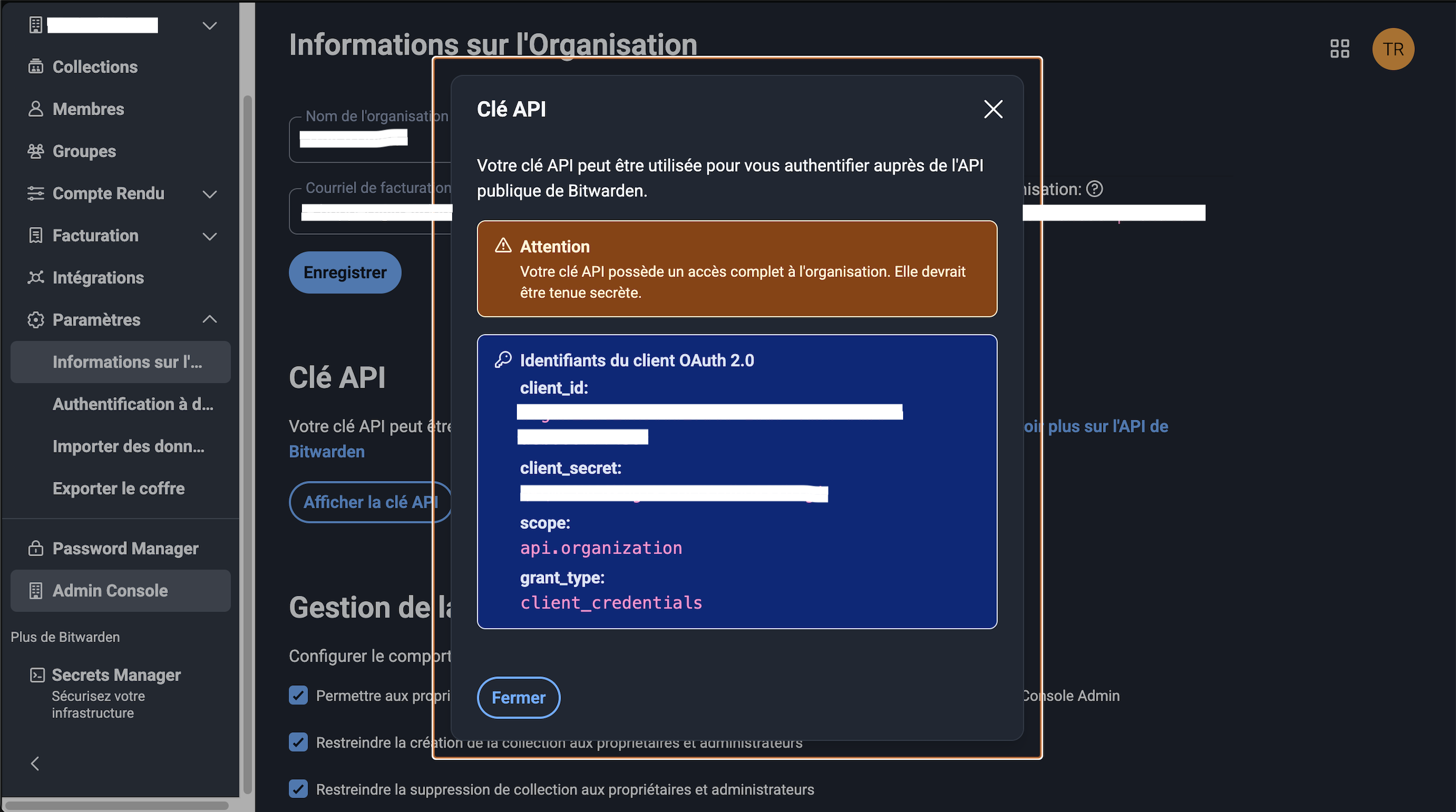
Task: Click the Paramètres gear icon
Action: click(35, 320)
